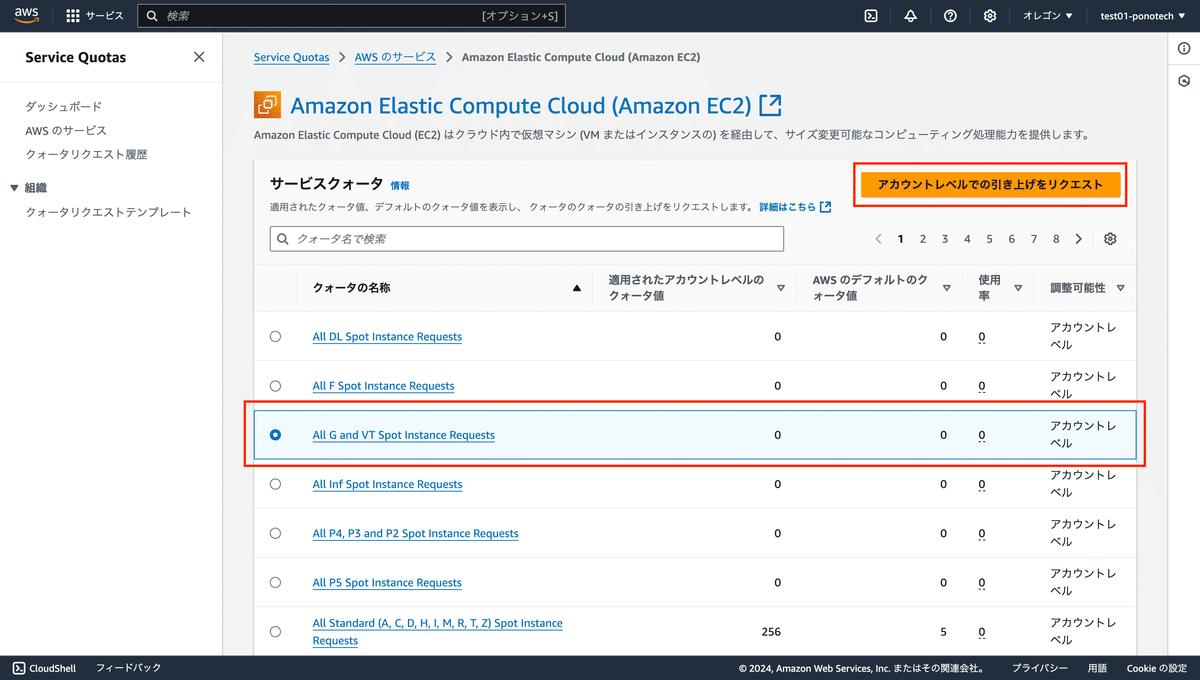Select All DL Spot Instance Requests radio
Screen dimensions: 1200x680
(276, 337)
